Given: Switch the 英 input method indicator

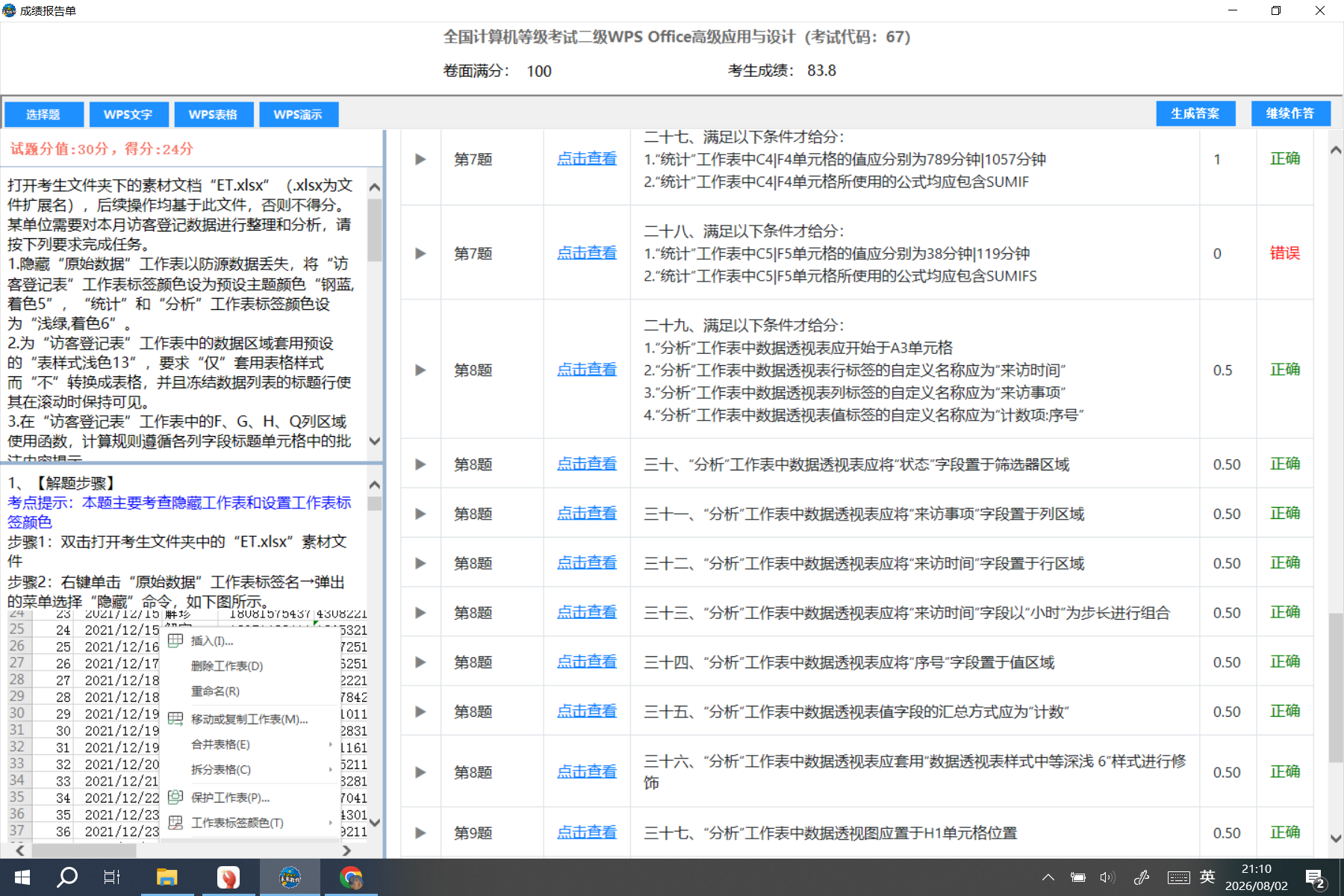Looking at the screenshot, I should pos(1207,877).
